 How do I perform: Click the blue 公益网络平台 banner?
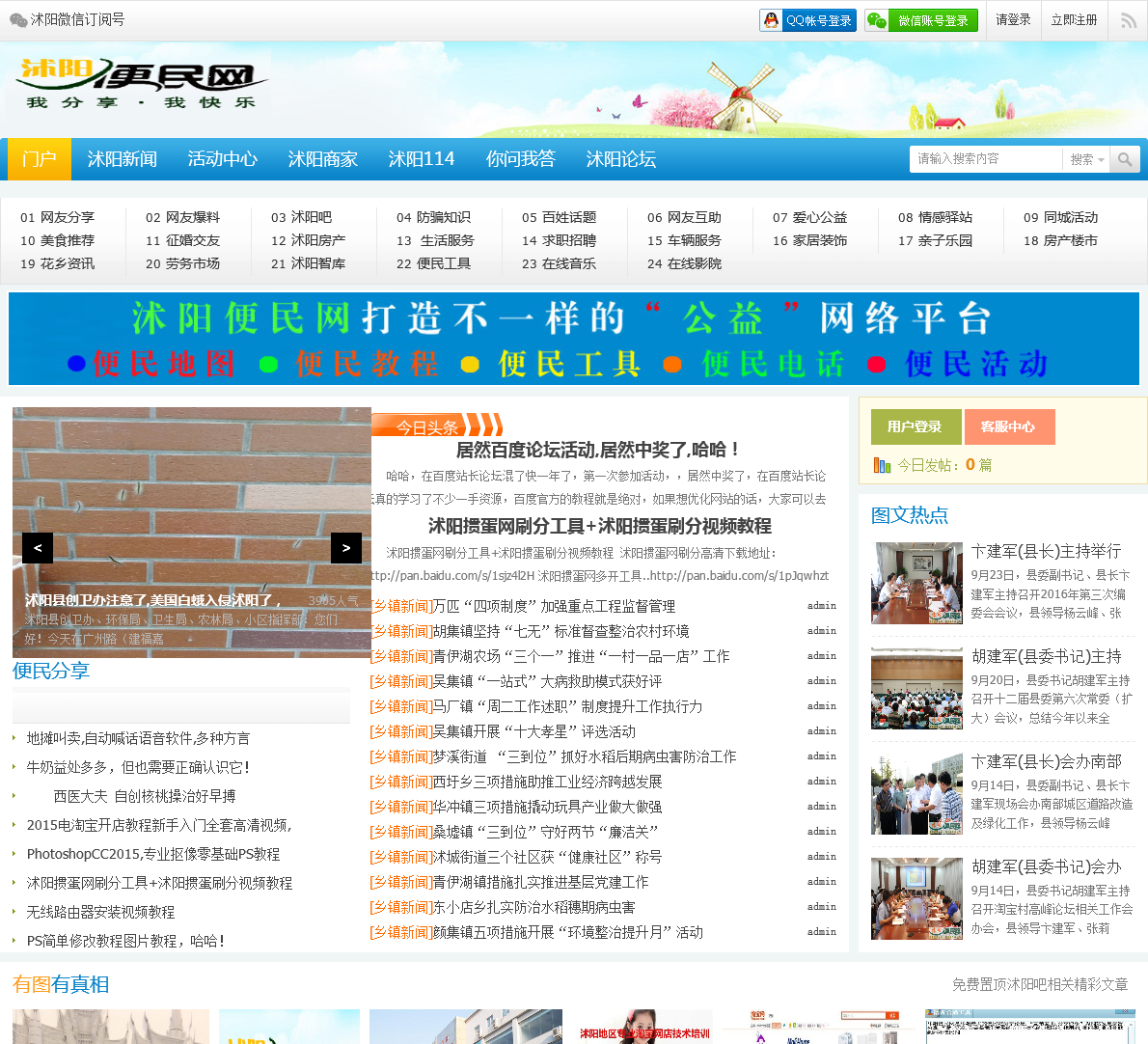(x=574, y=339)
